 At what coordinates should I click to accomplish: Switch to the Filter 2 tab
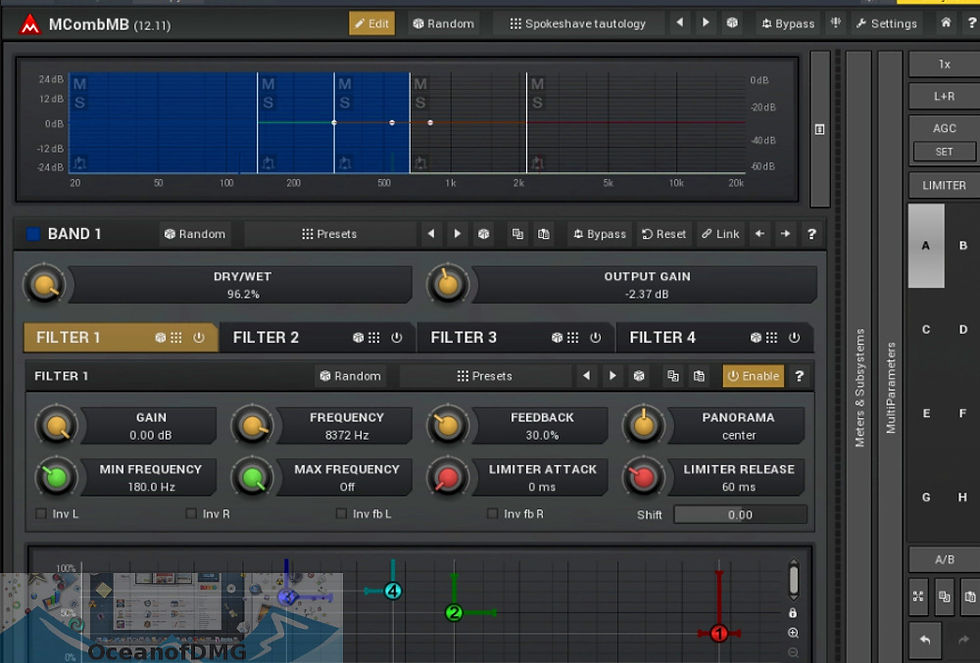point(316,337)
